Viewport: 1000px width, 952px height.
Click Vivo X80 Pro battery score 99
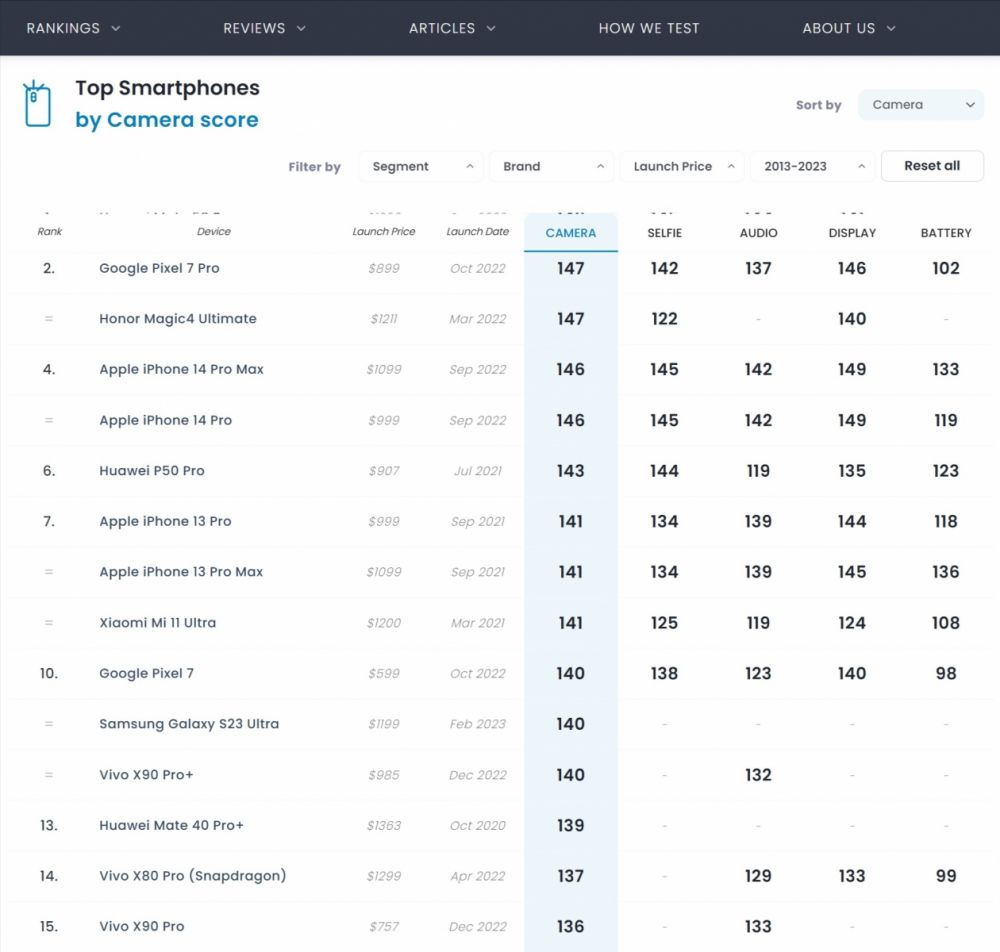coord(946,875)
